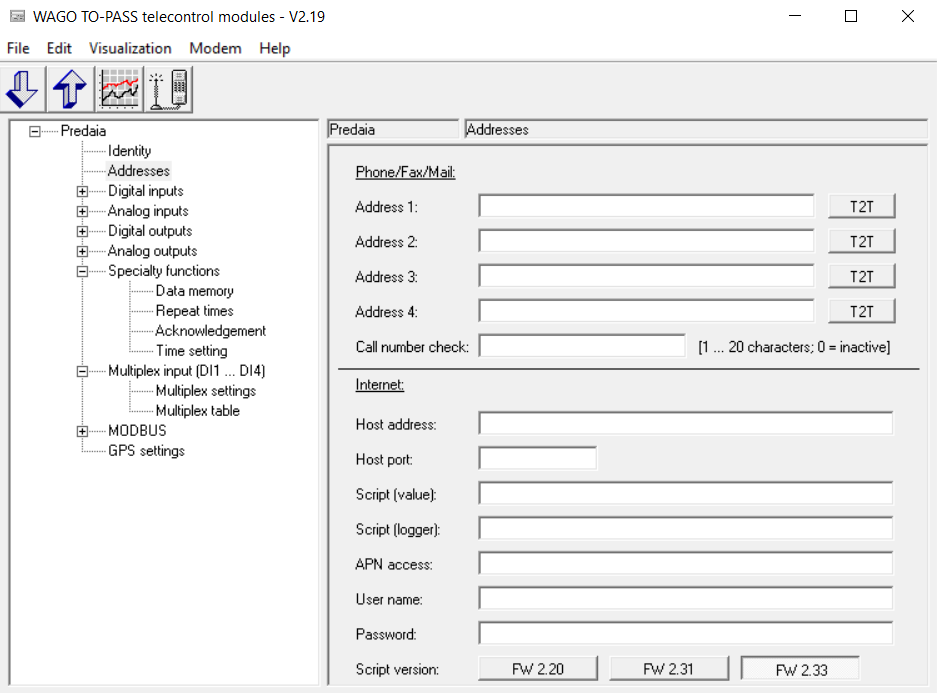The height and width of the screenshot is (693, 937).
Task: Maximize the WAGO TO-PASS window
Action: coord(851,16)
